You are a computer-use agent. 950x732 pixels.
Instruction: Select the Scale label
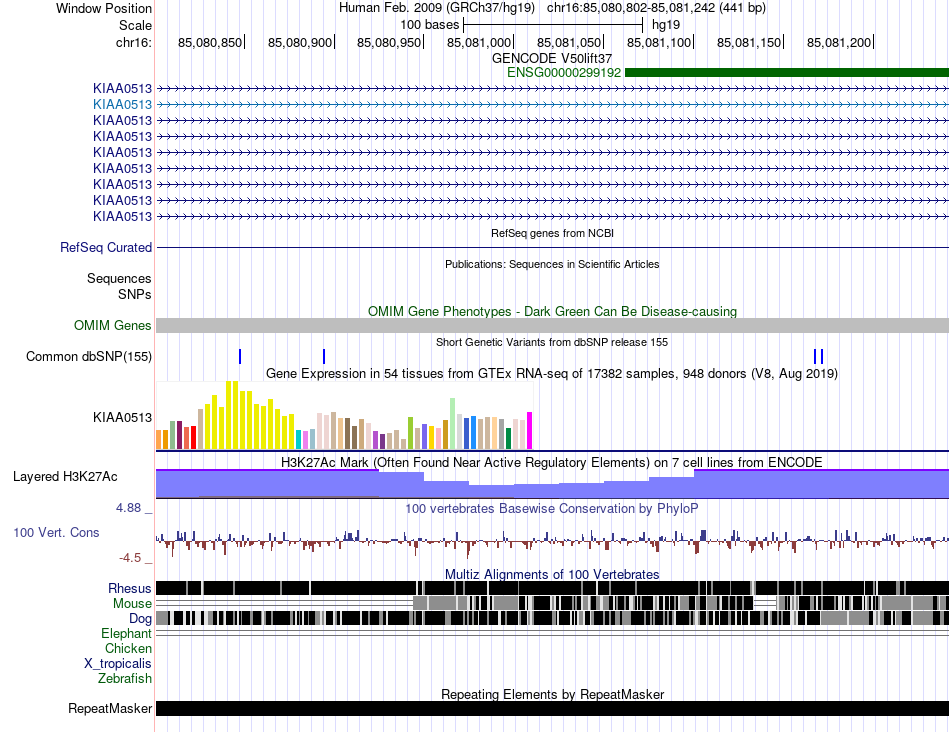pyautogui.click(x=135, y=25)
